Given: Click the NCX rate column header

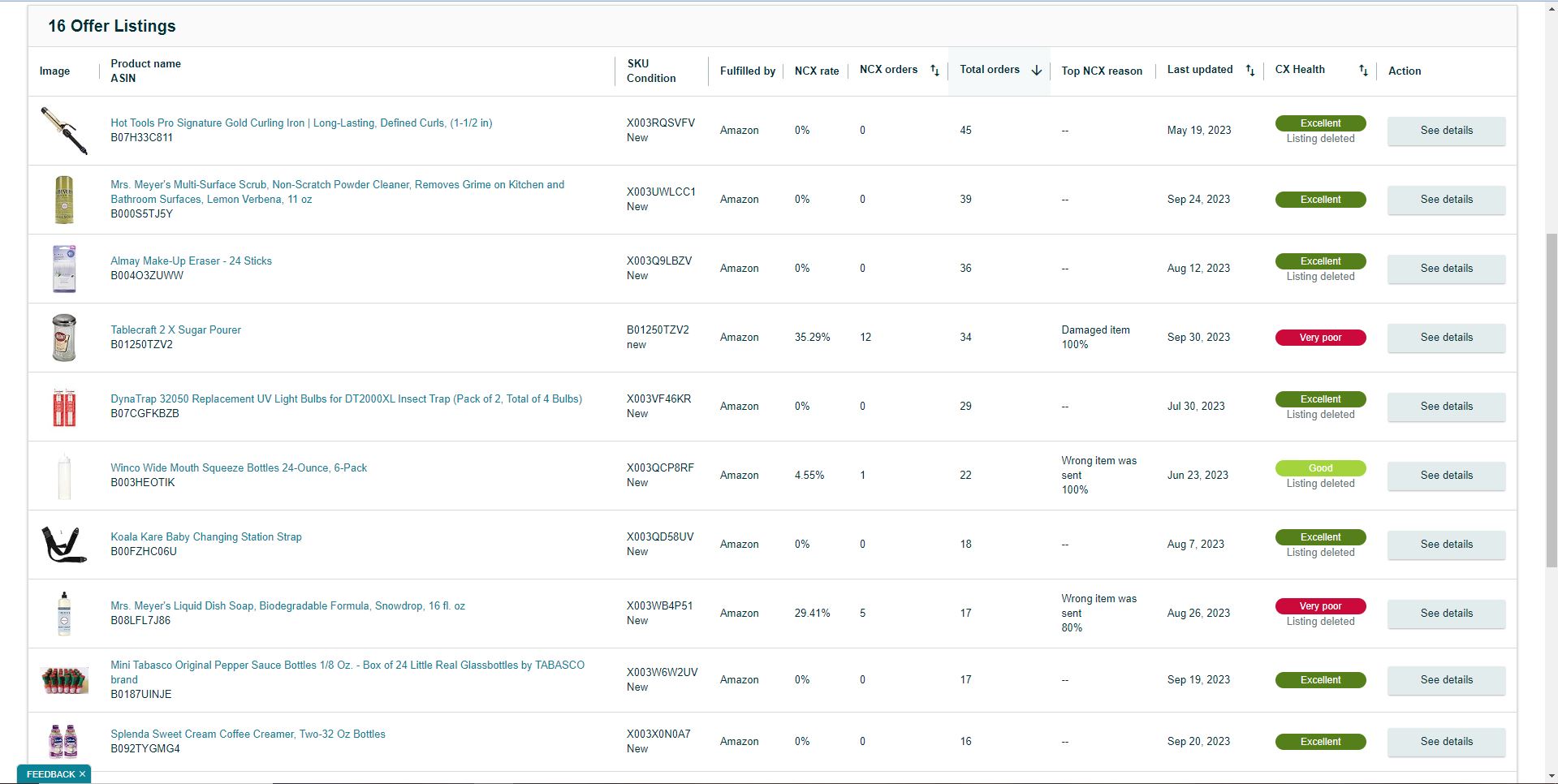Looking at the screenshot, I should tap(817, 71).
